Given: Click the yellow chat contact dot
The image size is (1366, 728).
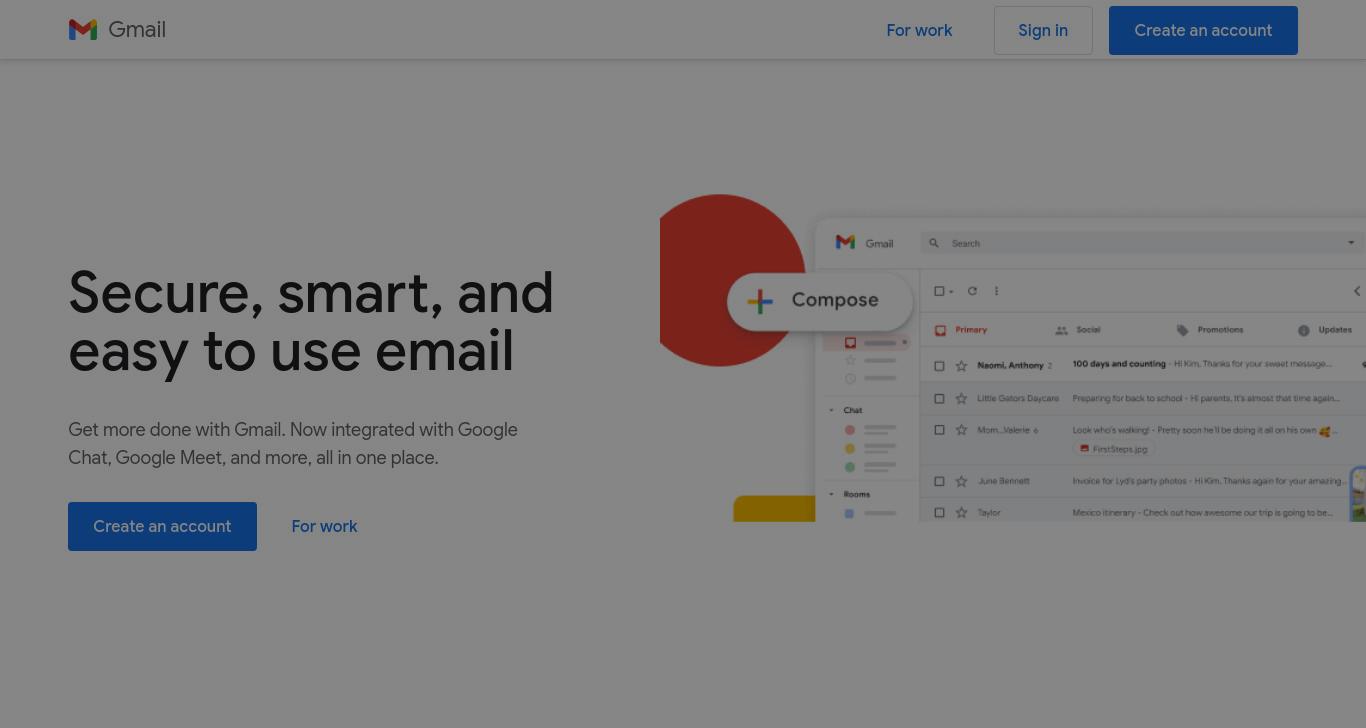Looking at the screenshot, I should coord(850,449).
